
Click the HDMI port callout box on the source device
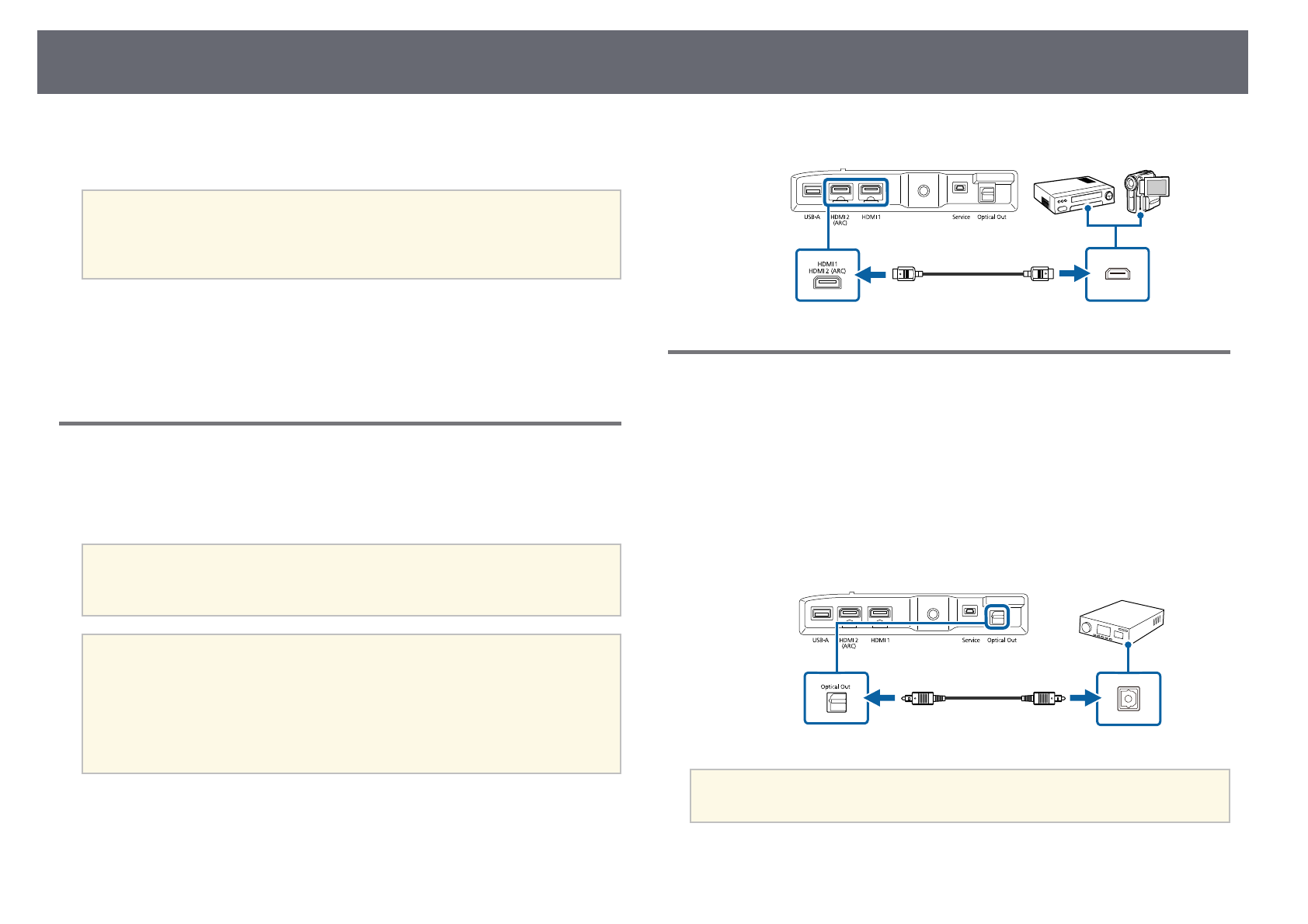point(1117,274)
